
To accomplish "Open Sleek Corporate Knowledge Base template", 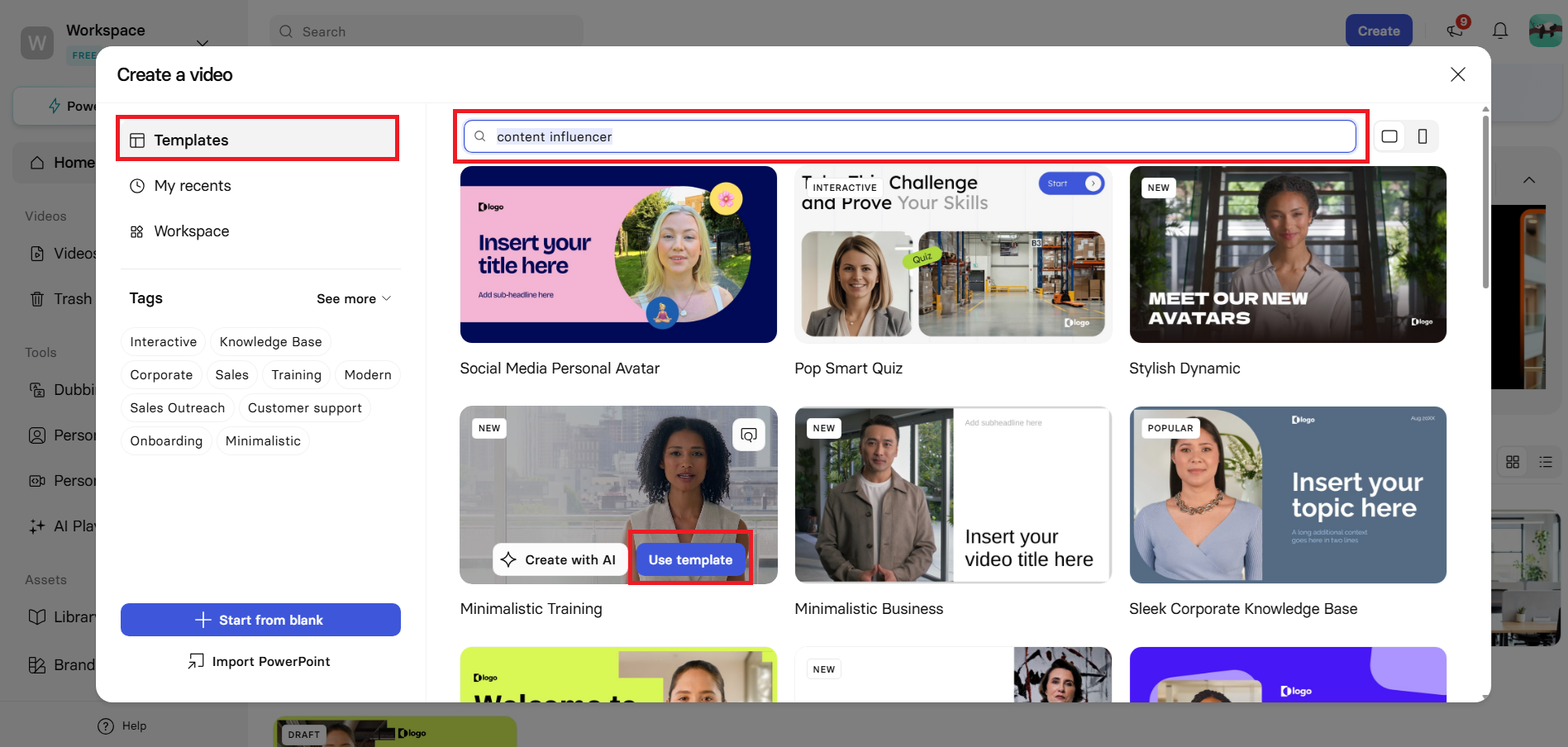I will 1288,495.
